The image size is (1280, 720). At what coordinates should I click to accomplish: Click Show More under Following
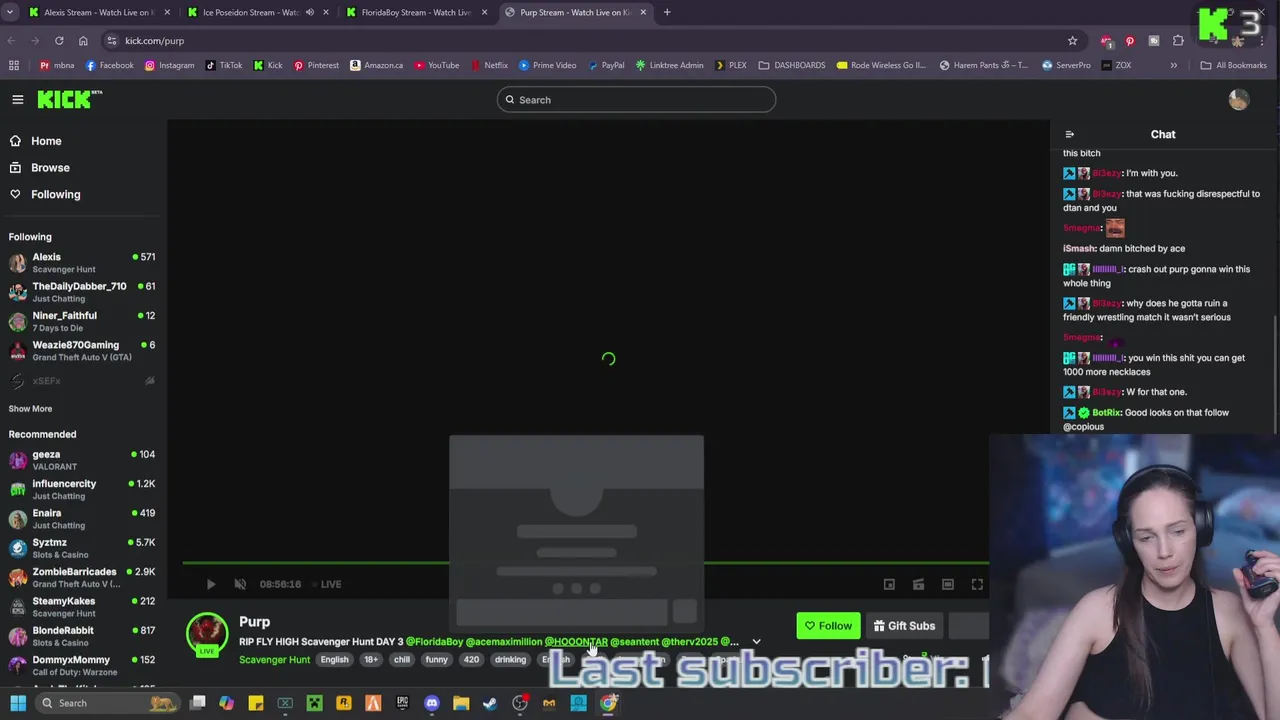coord(30,408)
